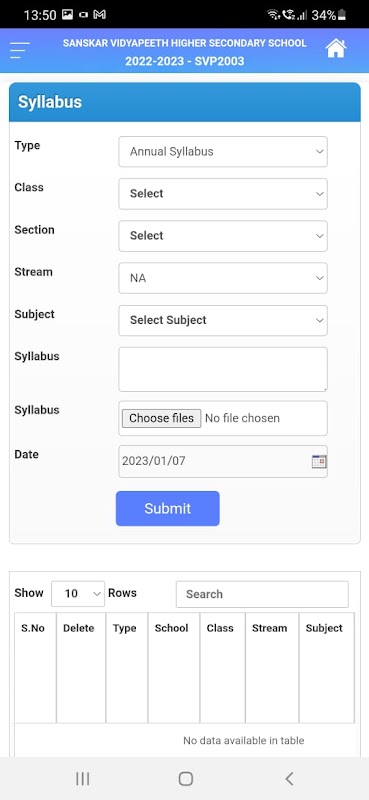Tap the Android home button

tap(186, 779)
